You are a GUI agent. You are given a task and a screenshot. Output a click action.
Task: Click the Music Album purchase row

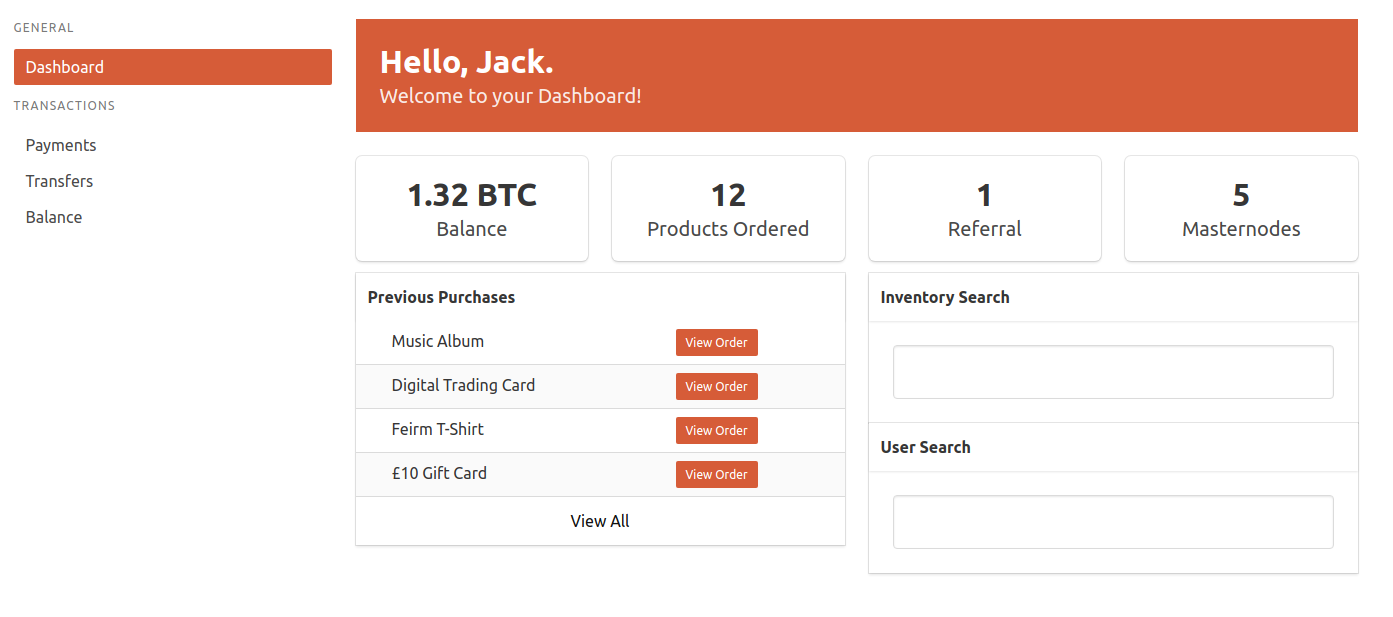pyautogui.click(x=438, y=341)
